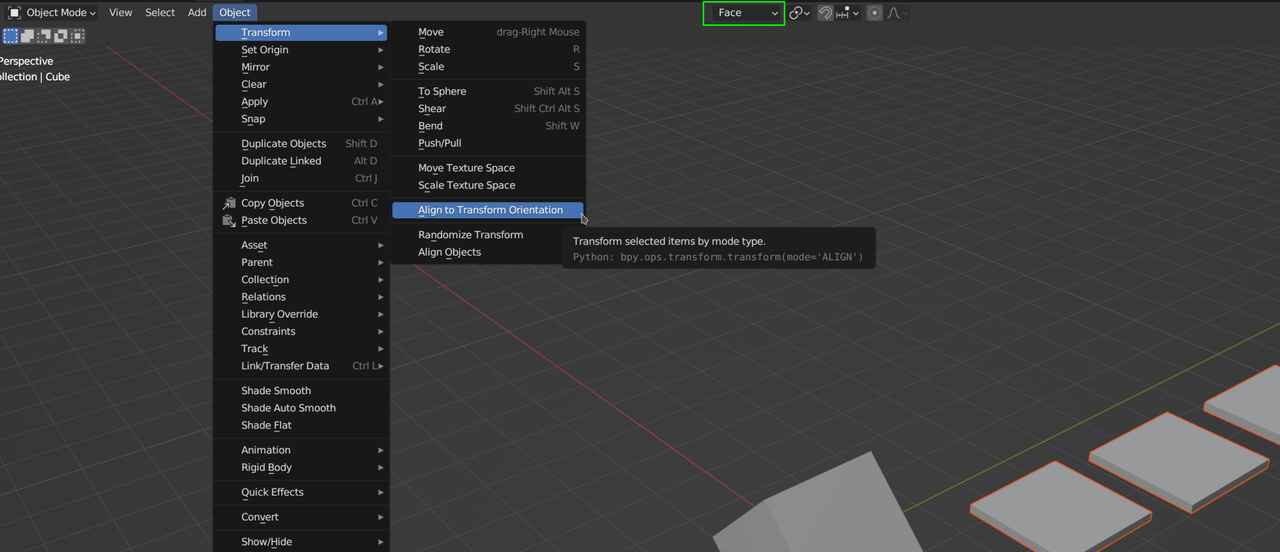The width and height of the screenshot is (1280, 552).
Task: Select the Intersect selection mode icon
Action: (78, 36)
